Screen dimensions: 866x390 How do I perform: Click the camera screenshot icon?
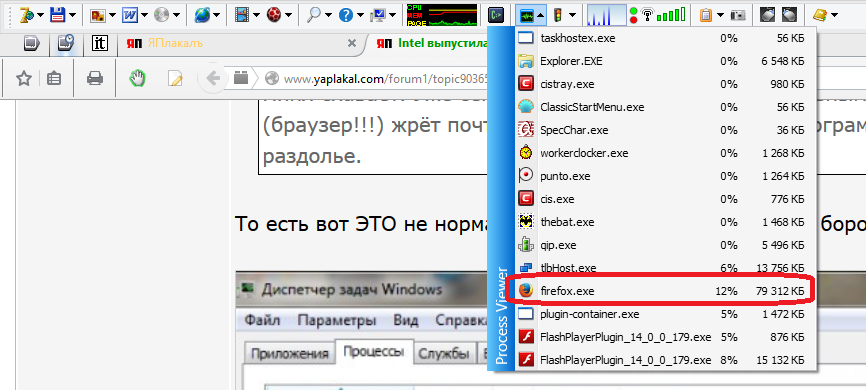pyautogui.click(x=738, y=15)
